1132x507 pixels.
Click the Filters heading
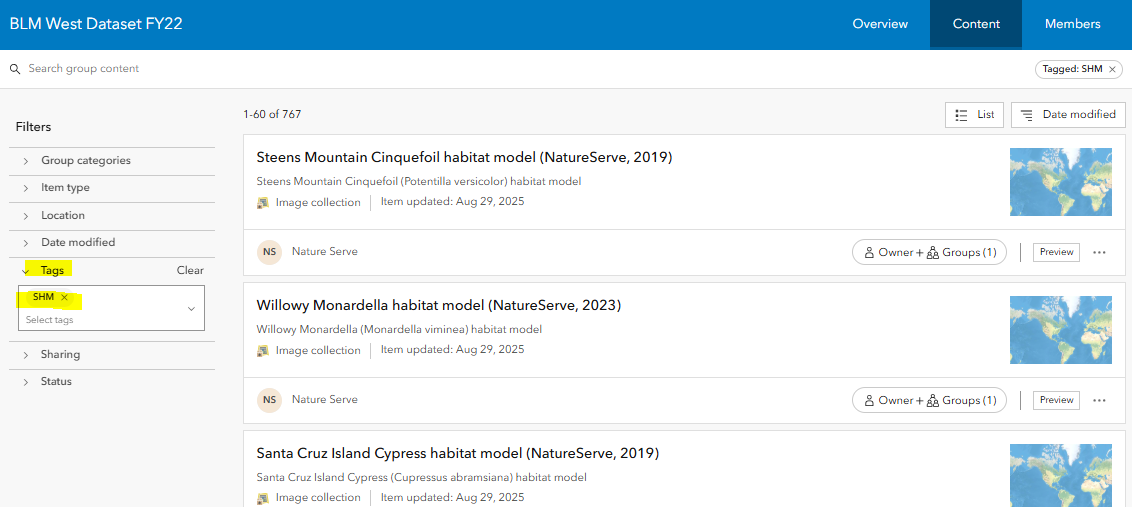click(33, 127)
